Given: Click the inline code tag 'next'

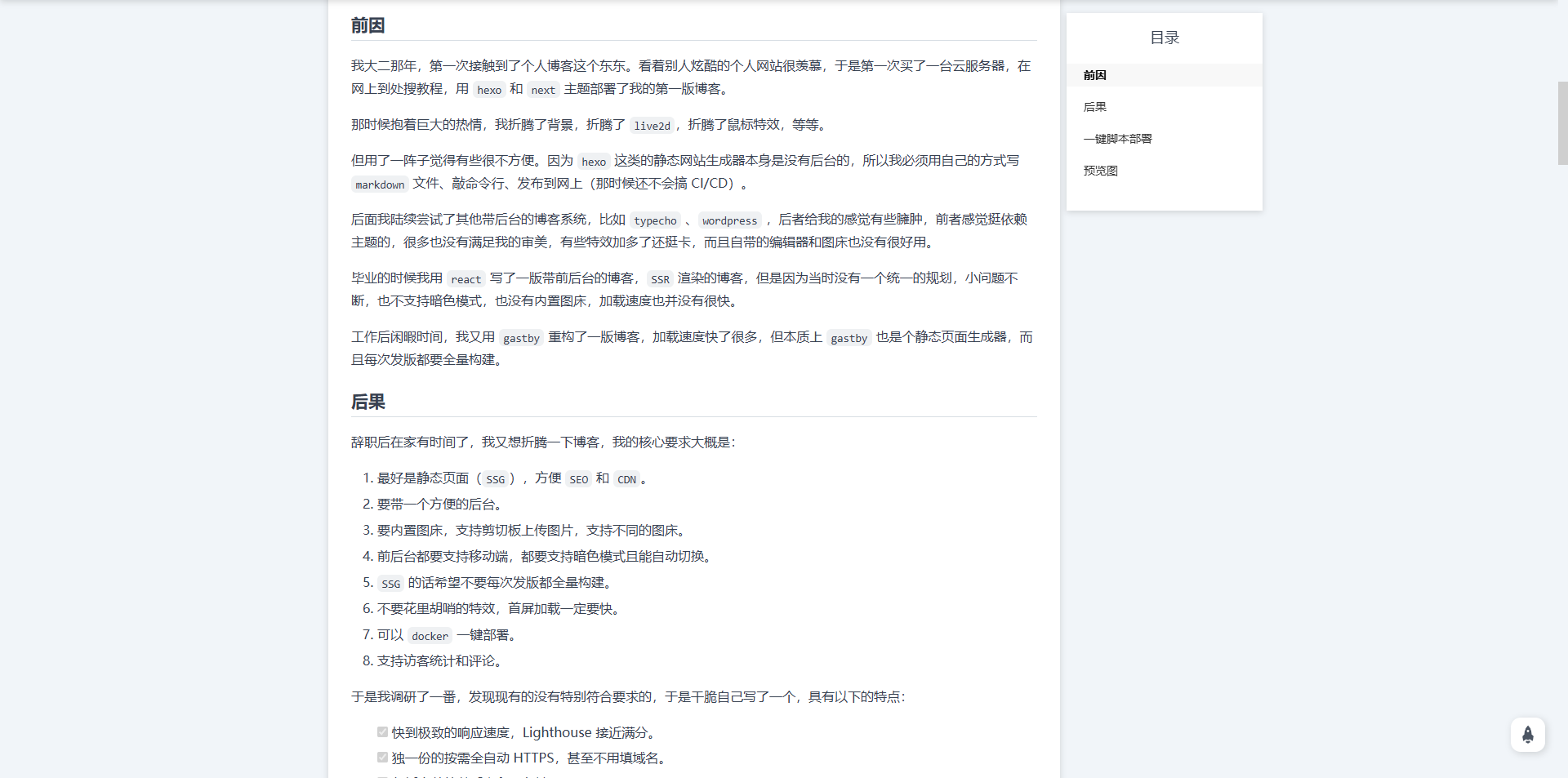Looking at the screenshot, I should tap(542, 90).
